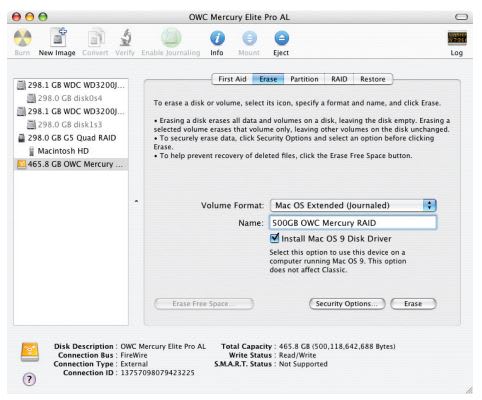The height and width of the screenshot is (400, 482).
Task: Click the Connection Type External value
Action: pyautogui.click(x=134, y=364)
